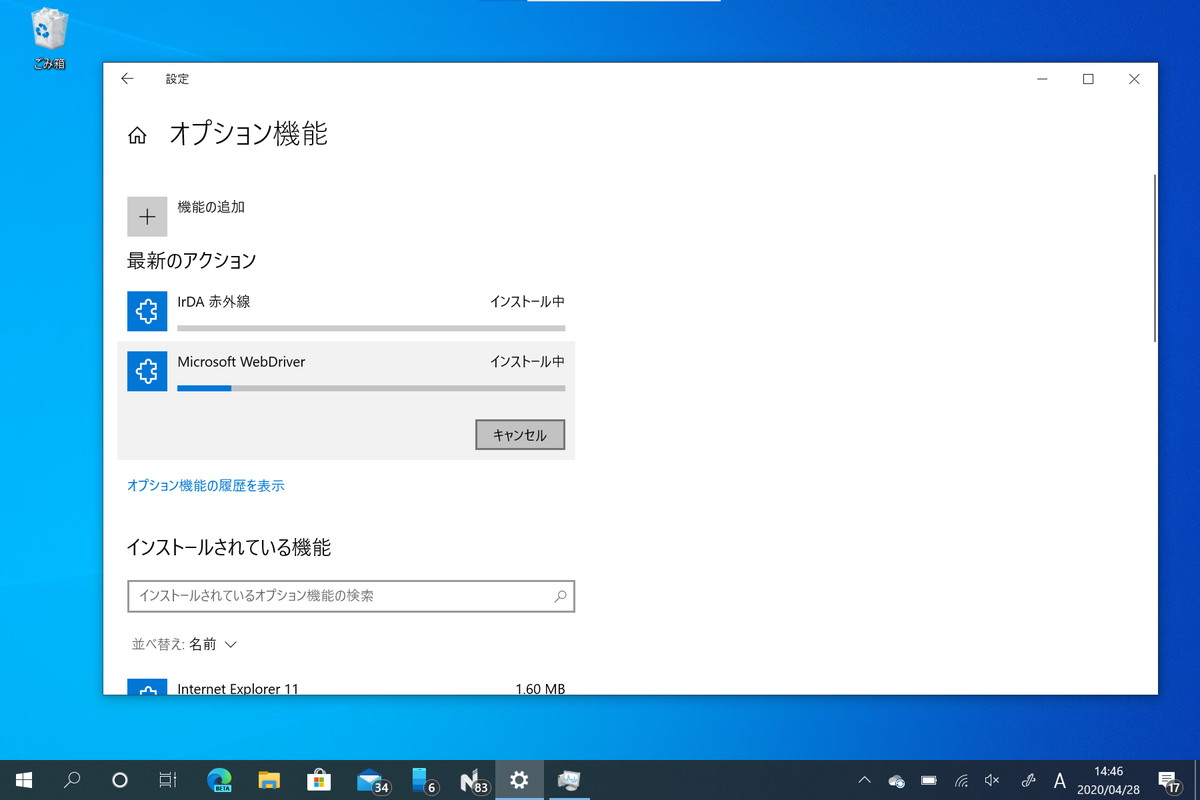Viewport: 1200px width, 800px height.
Task: Click the Microsoft WebDriver installation progress bar
Action: 370,388
